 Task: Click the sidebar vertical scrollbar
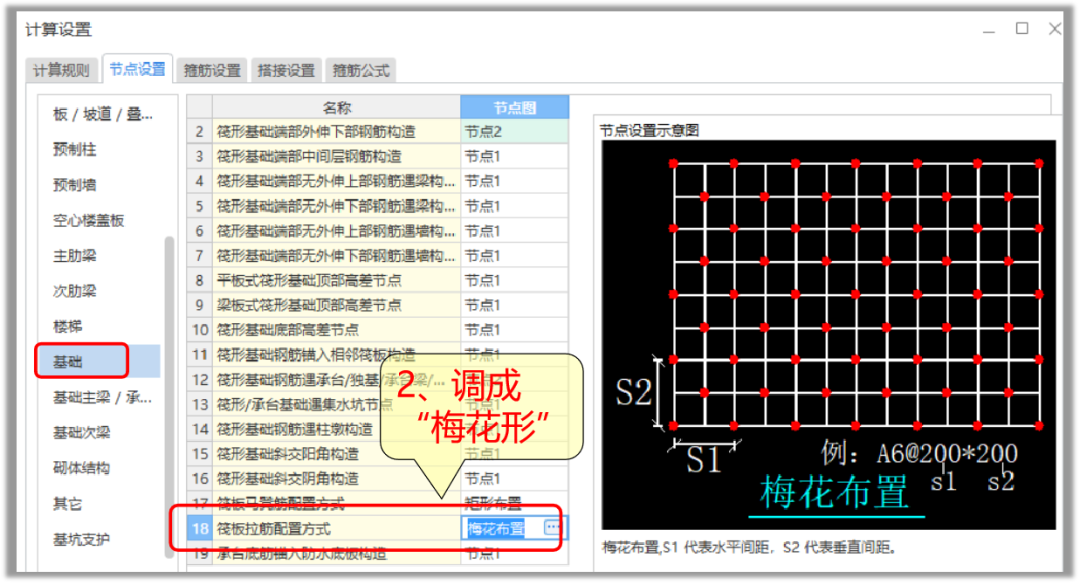pyautogui.click(x=169, y=396)
